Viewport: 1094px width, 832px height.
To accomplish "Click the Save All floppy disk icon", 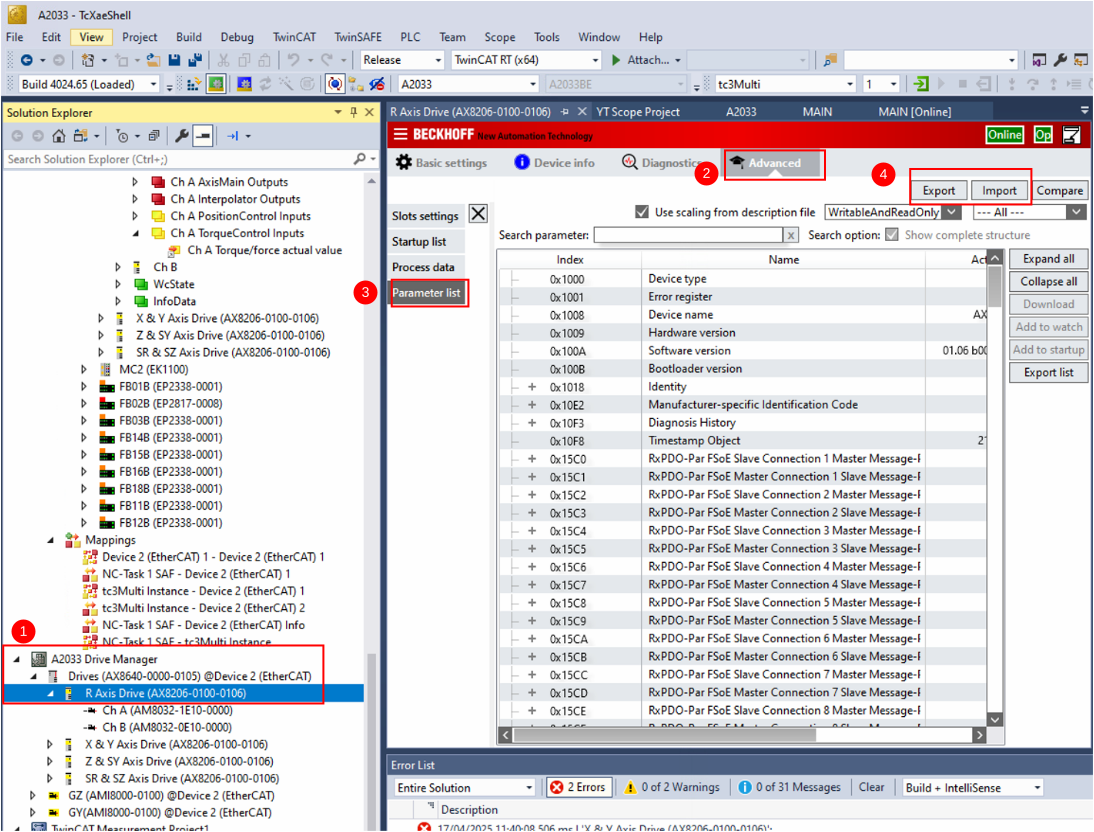I will (196, 60).
